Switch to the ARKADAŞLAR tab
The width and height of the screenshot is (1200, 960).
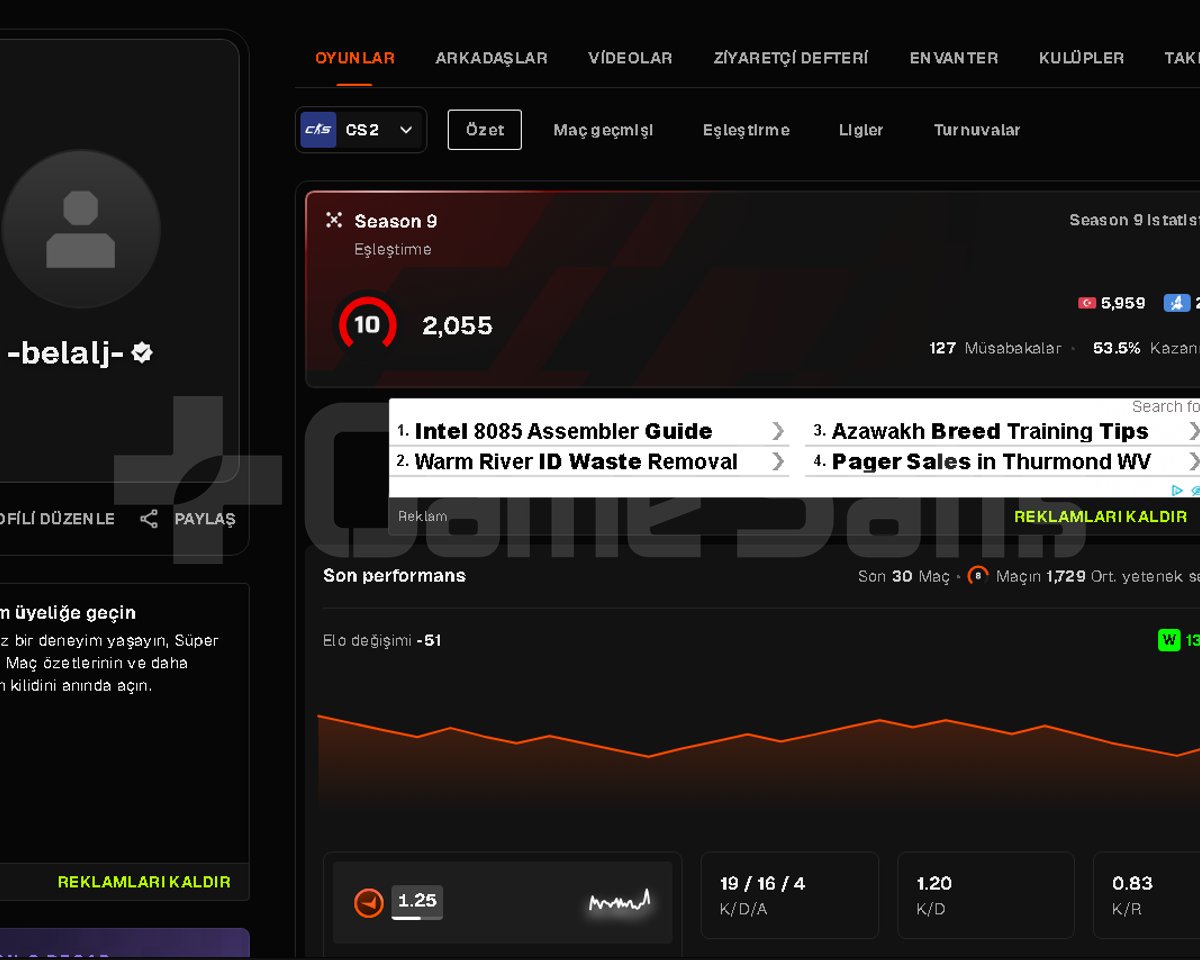pos(491,58)
